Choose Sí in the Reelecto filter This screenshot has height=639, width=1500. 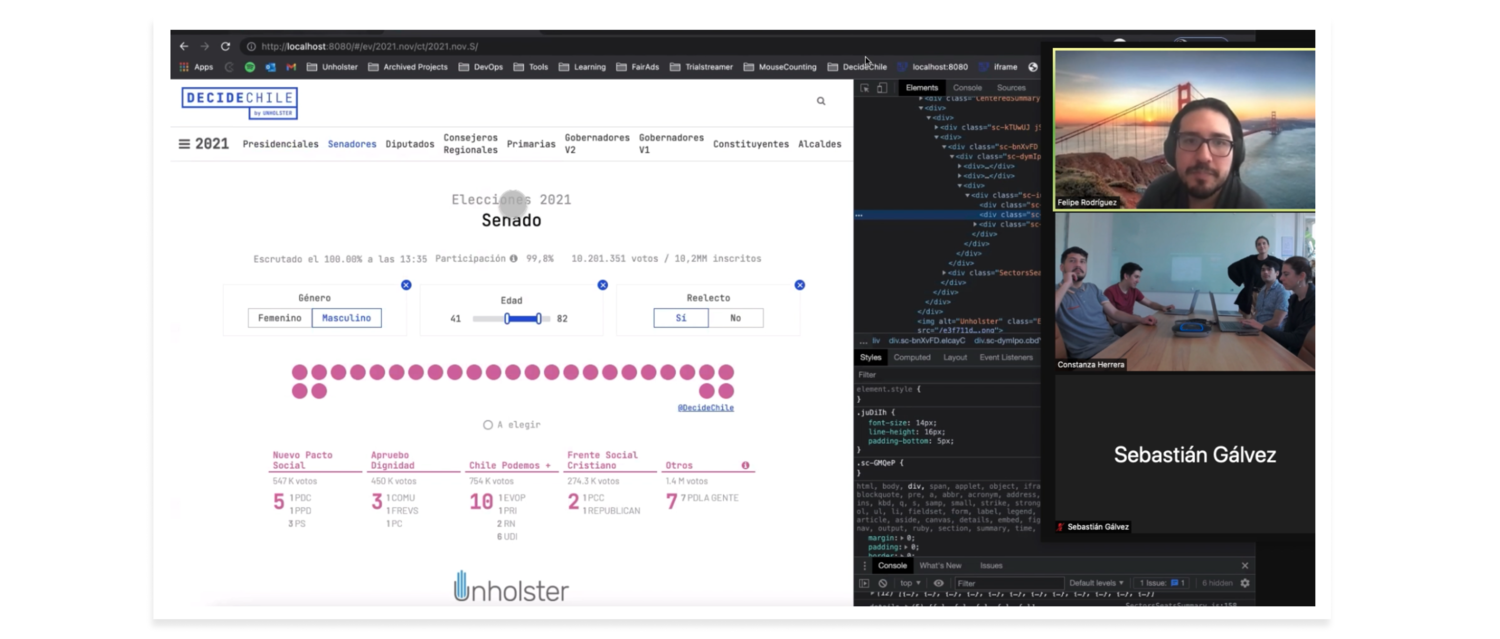click(x=681, y=318)
